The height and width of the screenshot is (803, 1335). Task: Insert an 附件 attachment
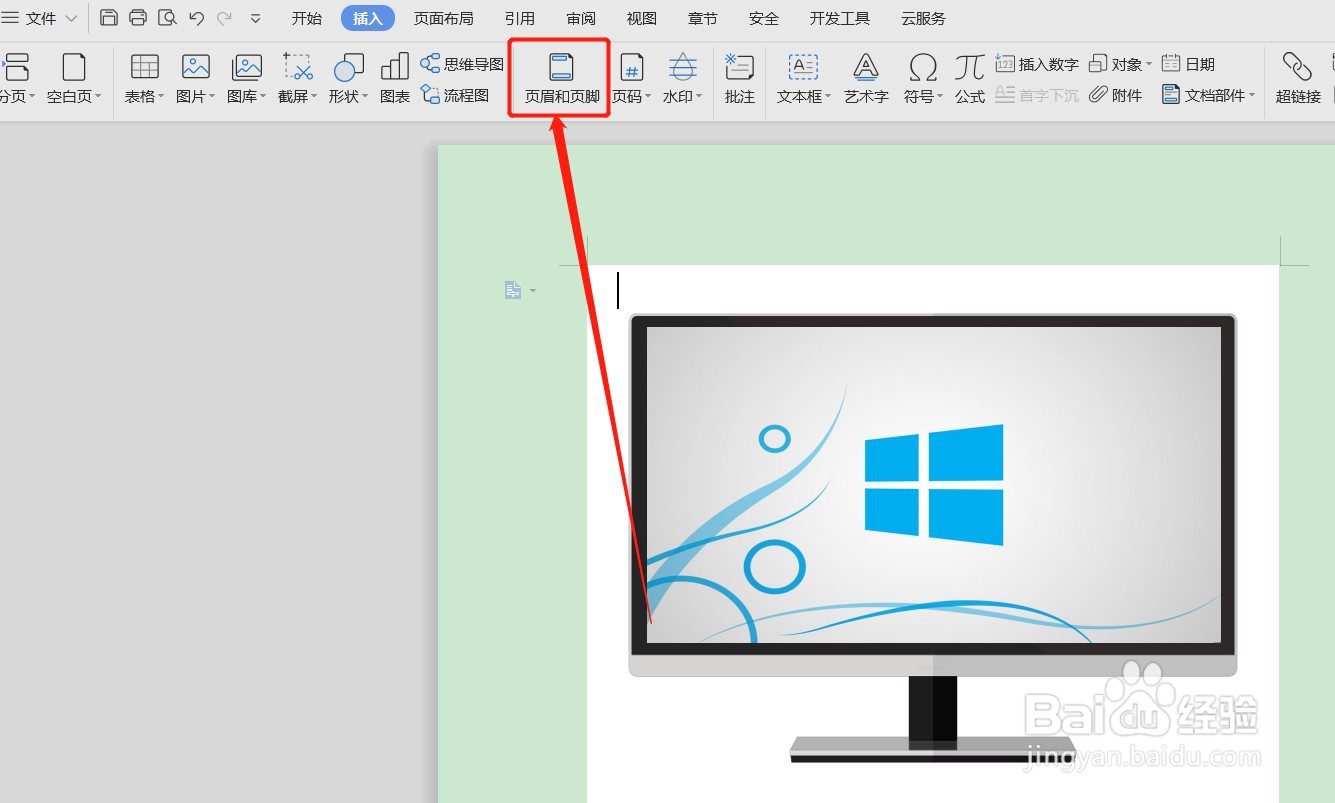1116,96
